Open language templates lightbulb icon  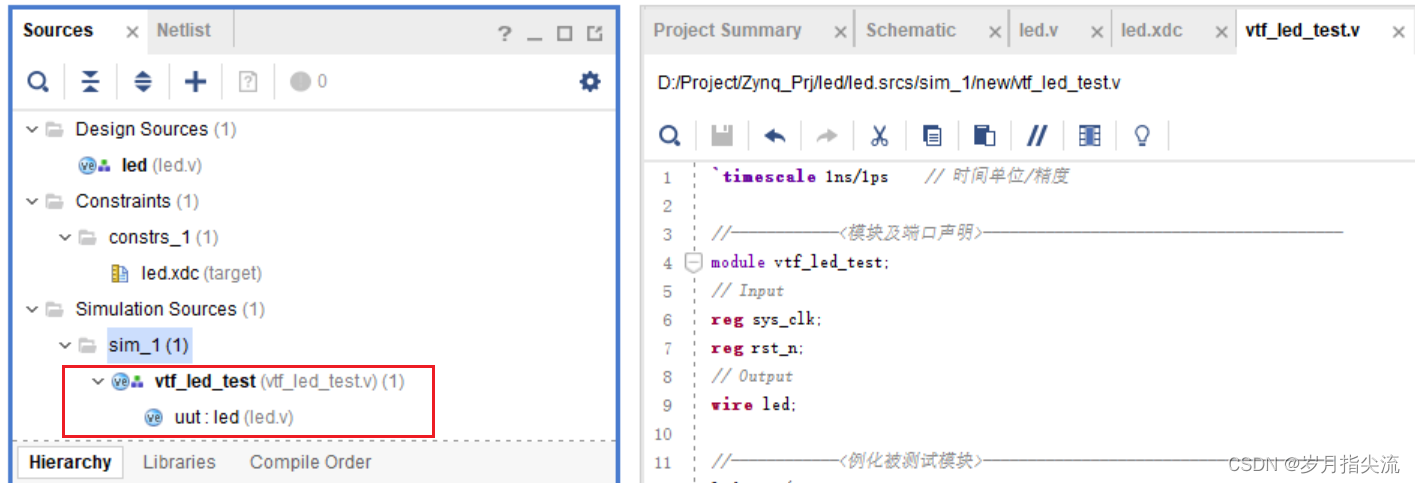click(x=1142, y=135)
